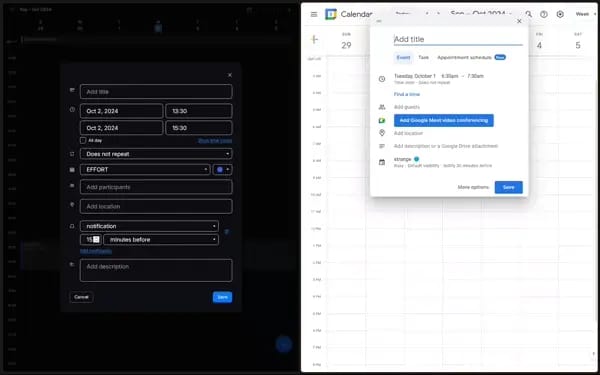Delete the notification using trash icon
The width and height of the screenshot is (600, 375).
[227, 232]
